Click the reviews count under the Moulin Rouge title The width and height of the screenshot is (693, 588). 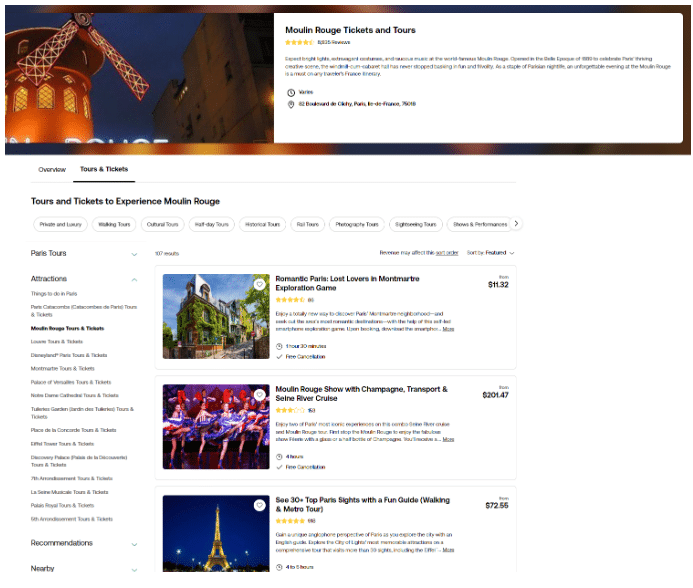point(334,42)
